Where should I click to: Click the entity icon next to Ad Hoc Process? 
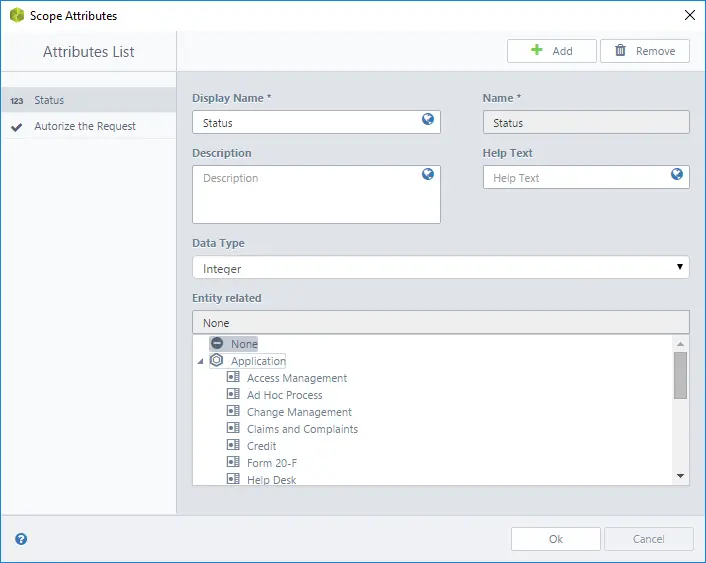tap(233, 394)
